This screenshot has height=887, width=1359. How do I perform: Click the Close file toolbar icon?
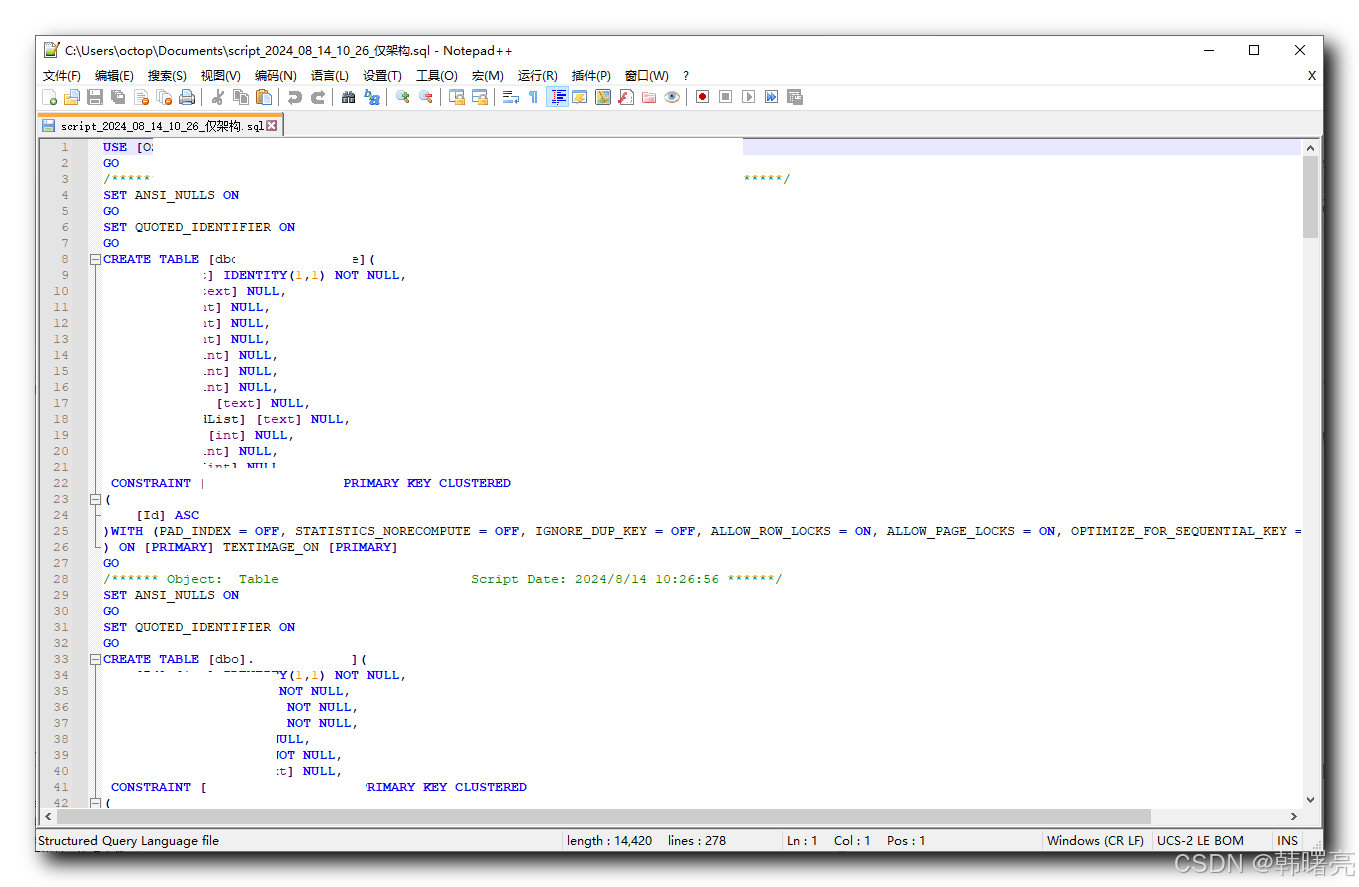(141, 97)
